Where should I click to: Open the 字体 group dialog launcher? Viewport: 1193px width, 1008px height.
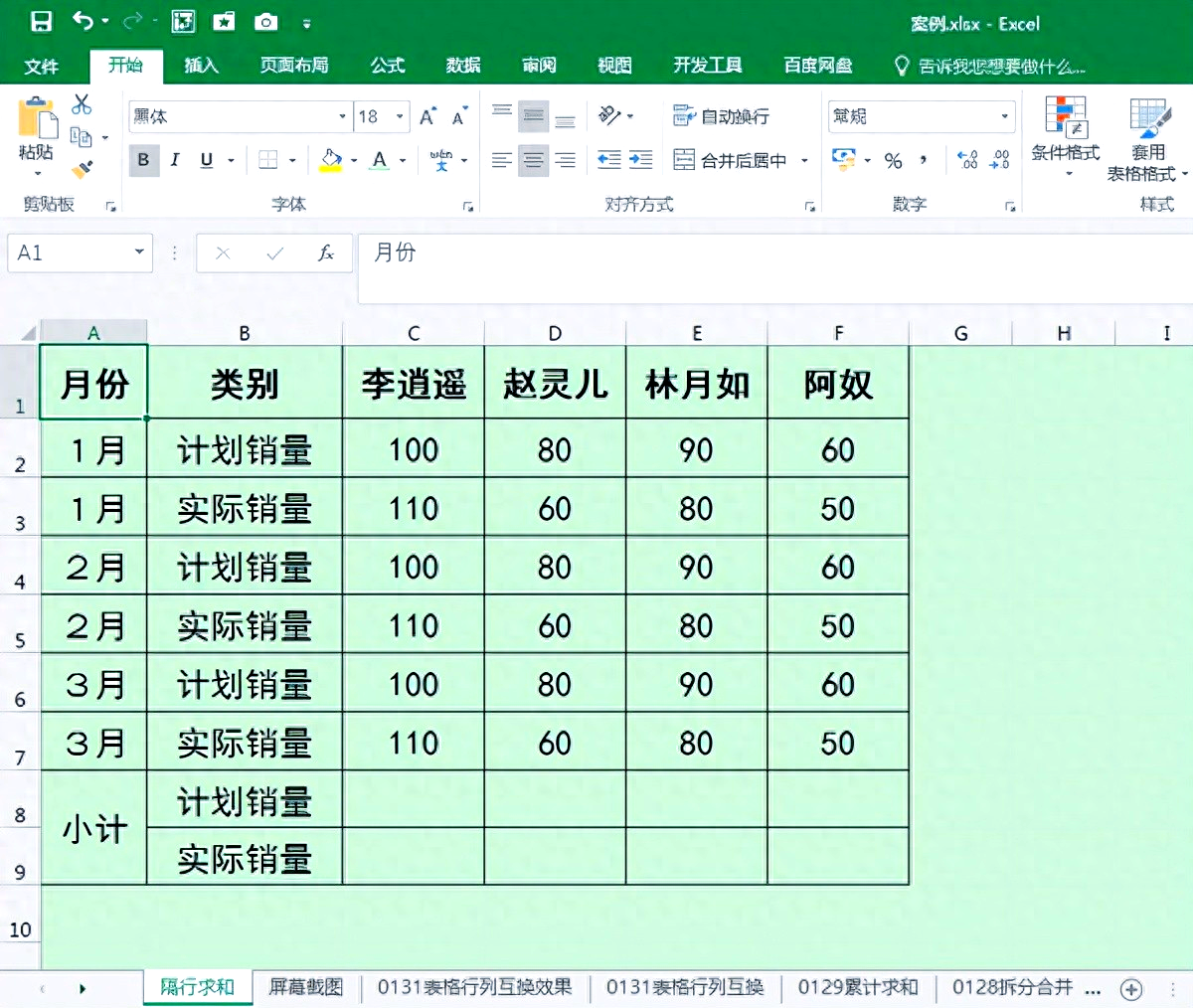coord(468,207)
